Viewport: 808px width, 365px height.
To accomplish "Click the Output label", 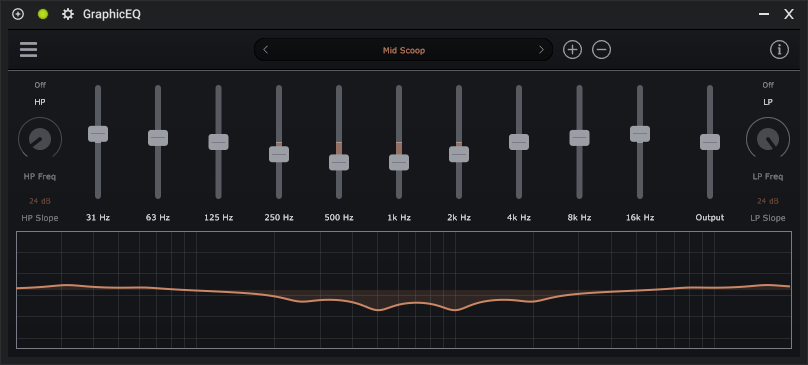I will (x=710, y=218).
